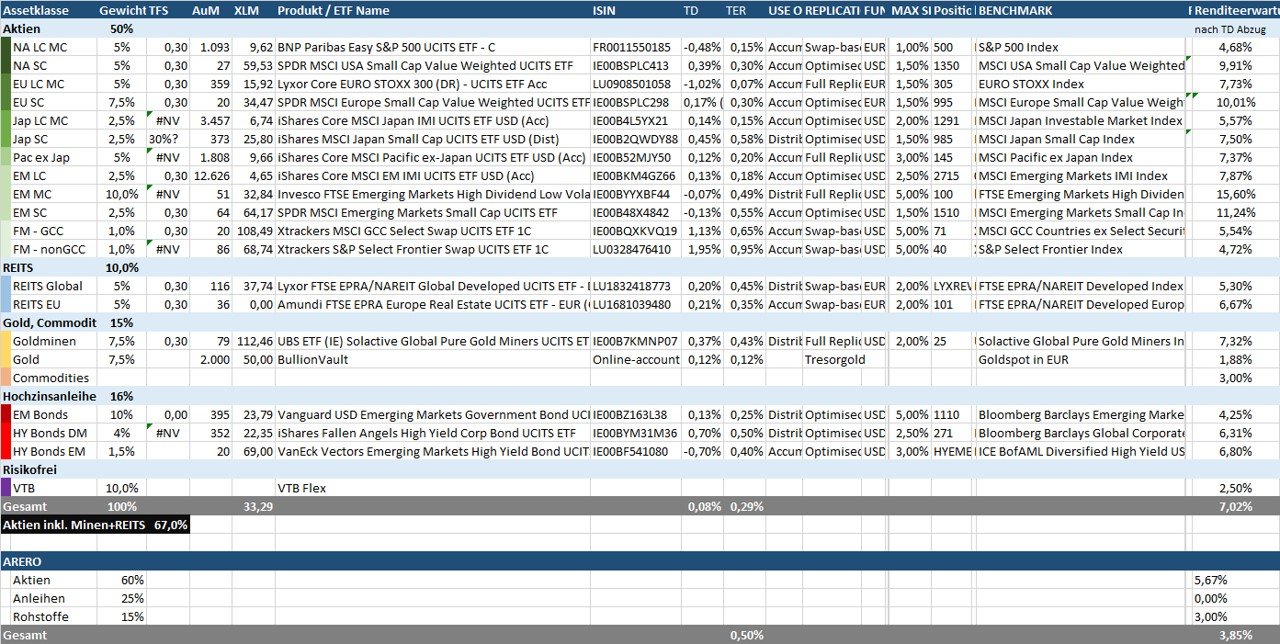Click the yellow color cell beside Goldminen

tap(6, 341)
